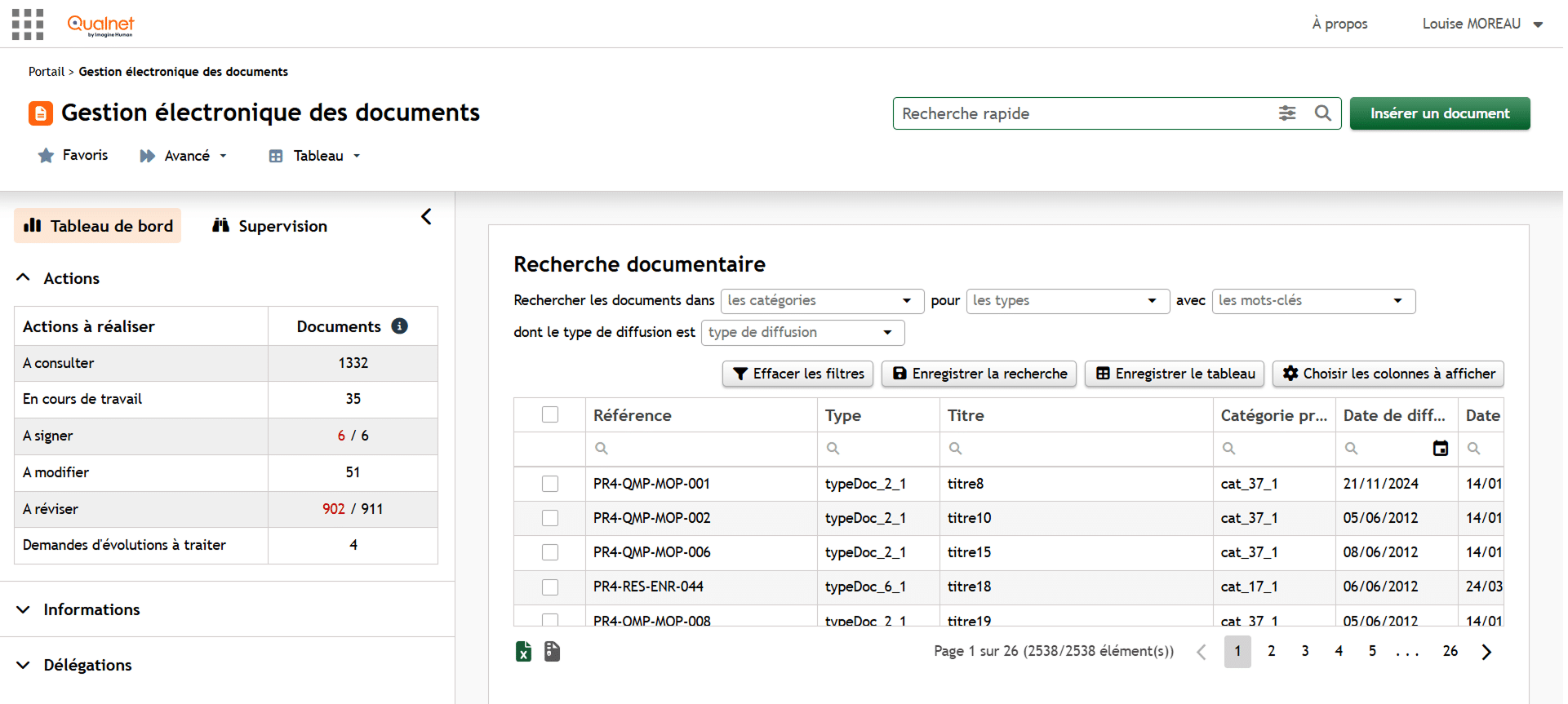This screenshot has width=1568, height=704.
Task: Check the row PR4-QMP-MOP-002
Action: [550, 518]
